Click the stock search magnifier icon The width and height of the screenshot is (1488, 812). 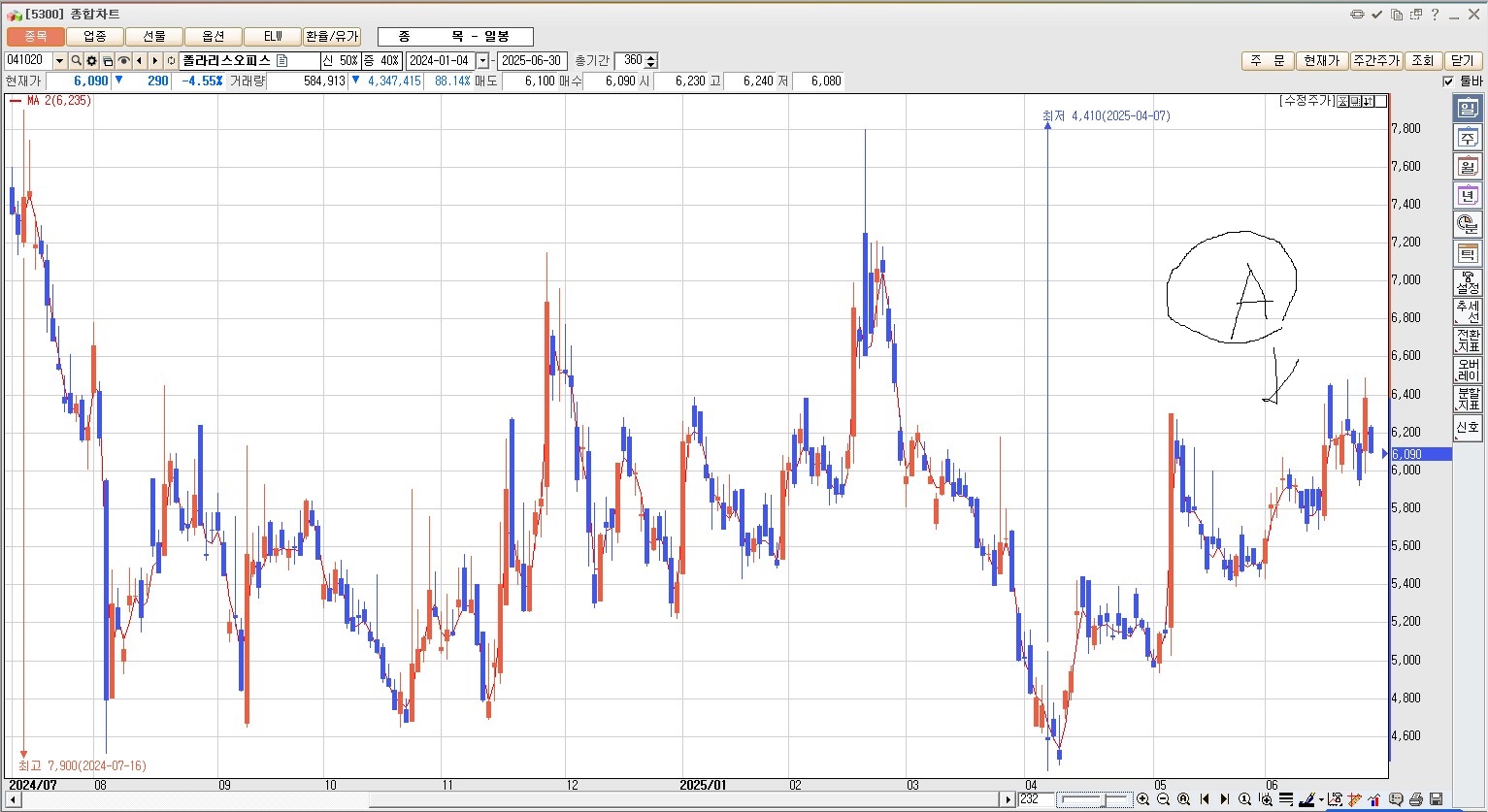(76, 61)
